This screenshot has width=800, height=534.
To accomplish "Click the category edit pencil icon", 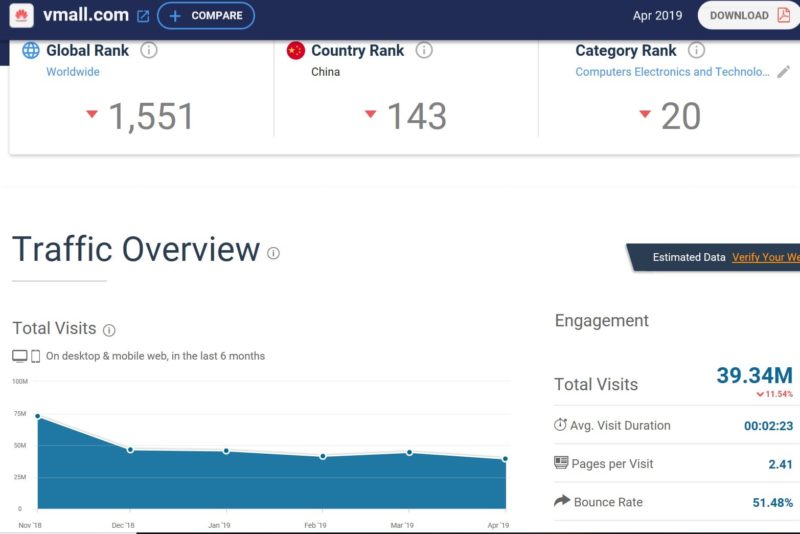I will (784, 71).
